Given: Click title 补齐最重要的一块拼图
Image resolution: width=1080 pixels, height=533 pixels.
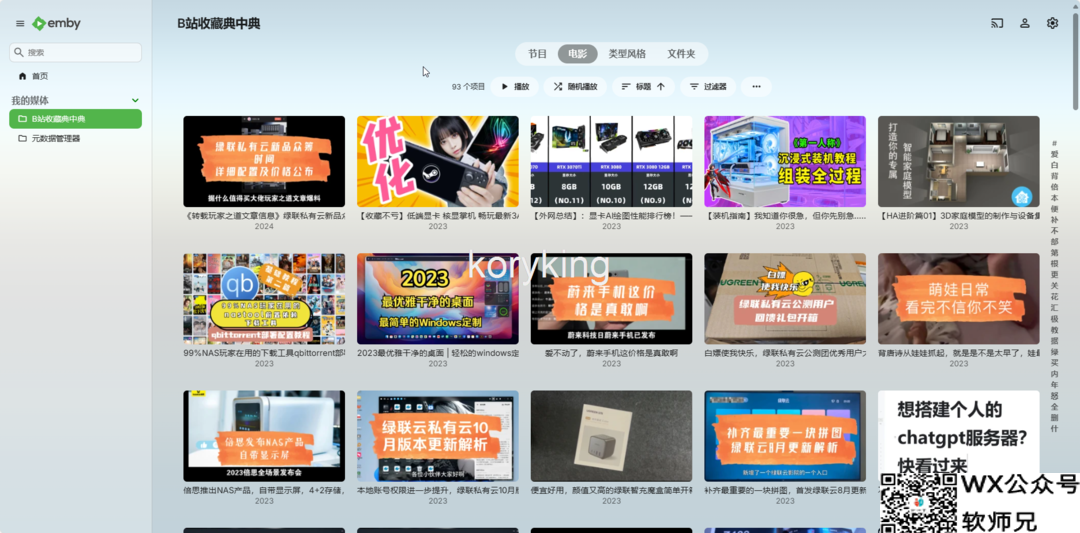Looking at the screenshot, I should click(x=785, y=491).
